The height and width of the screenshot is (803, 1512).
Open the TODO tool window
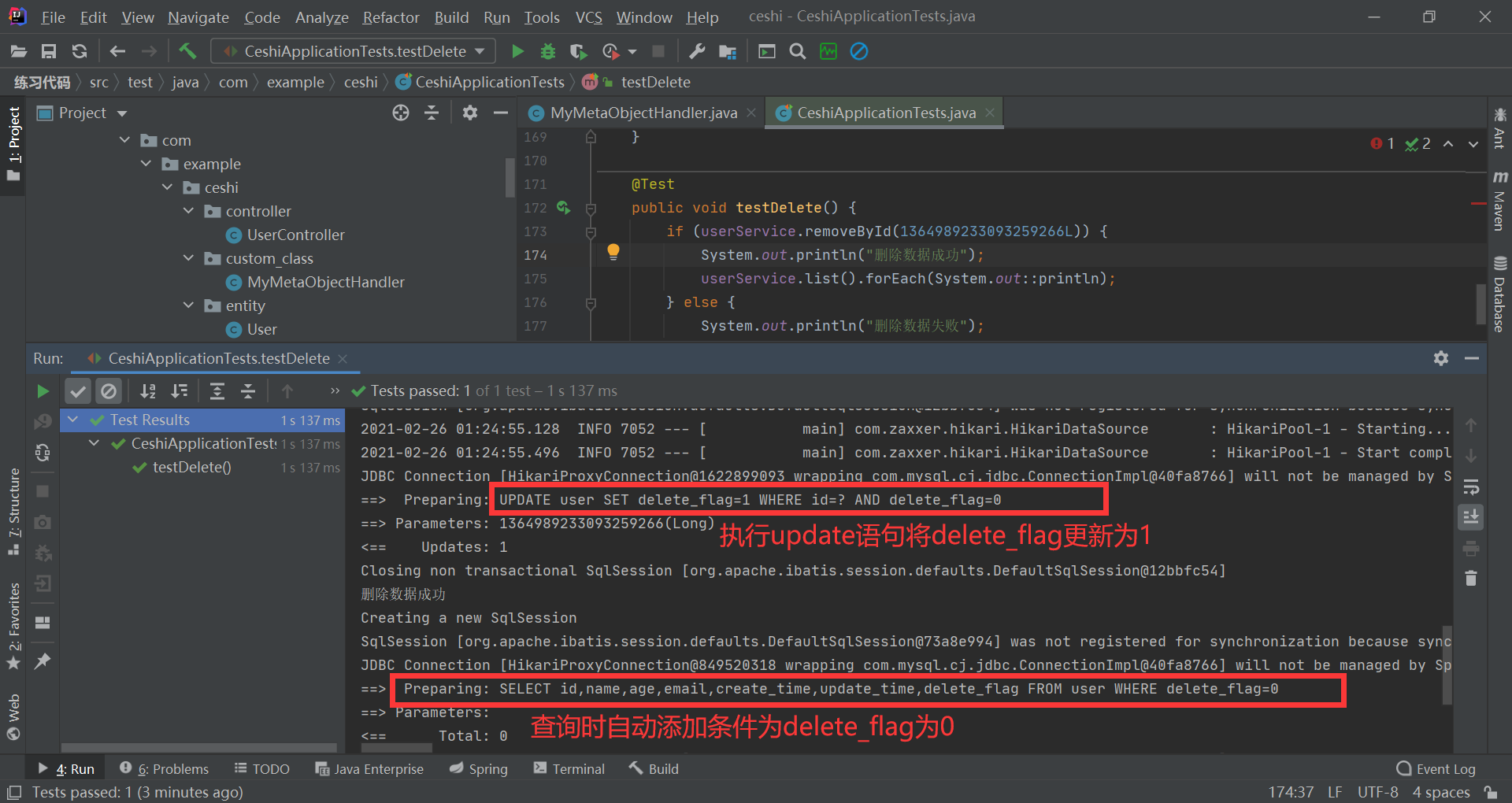coord(262,769)
